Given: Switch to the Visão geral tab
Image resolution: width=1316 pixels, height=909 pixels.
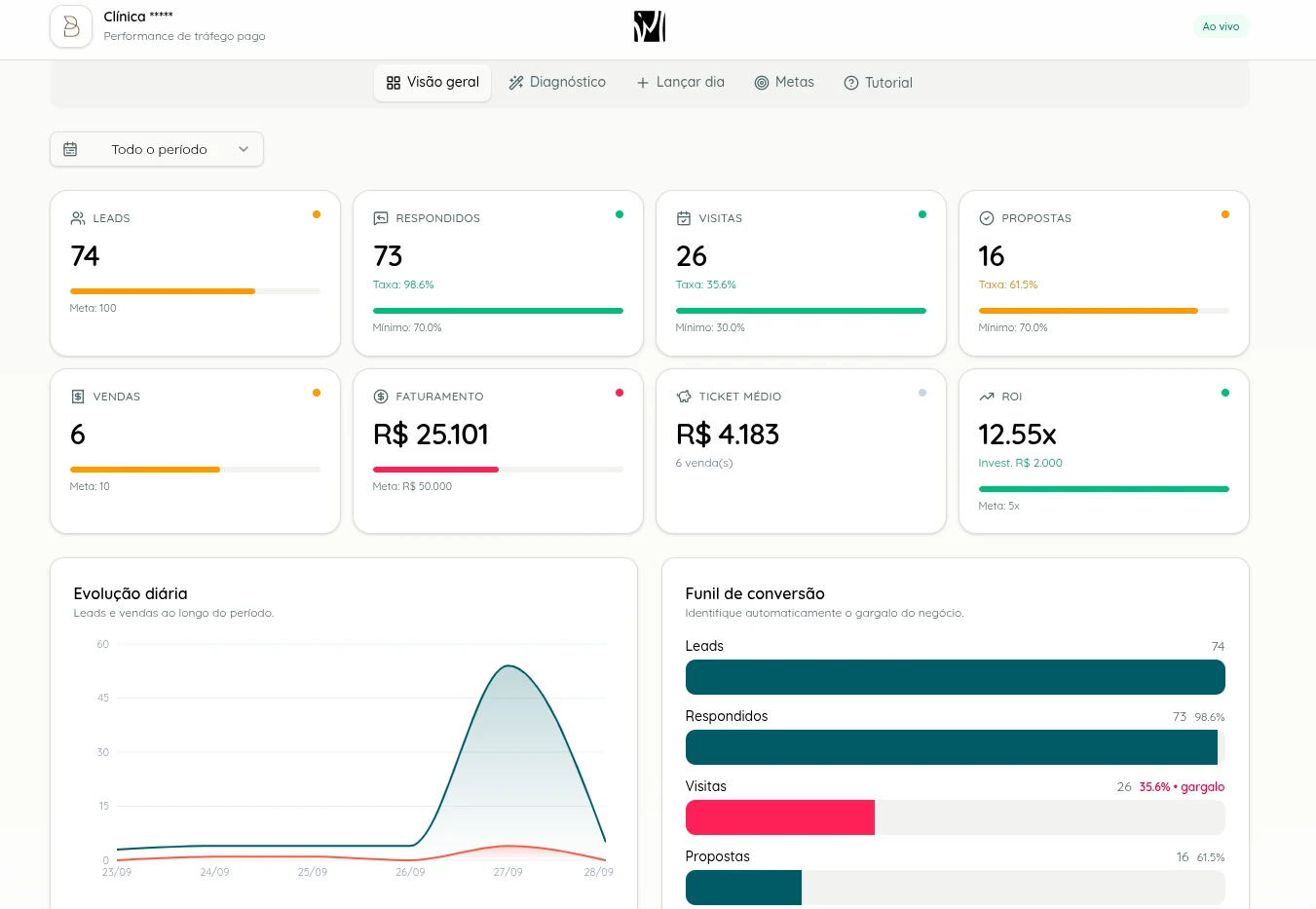Looking at the screenshot, I should (x=432, y=83).
